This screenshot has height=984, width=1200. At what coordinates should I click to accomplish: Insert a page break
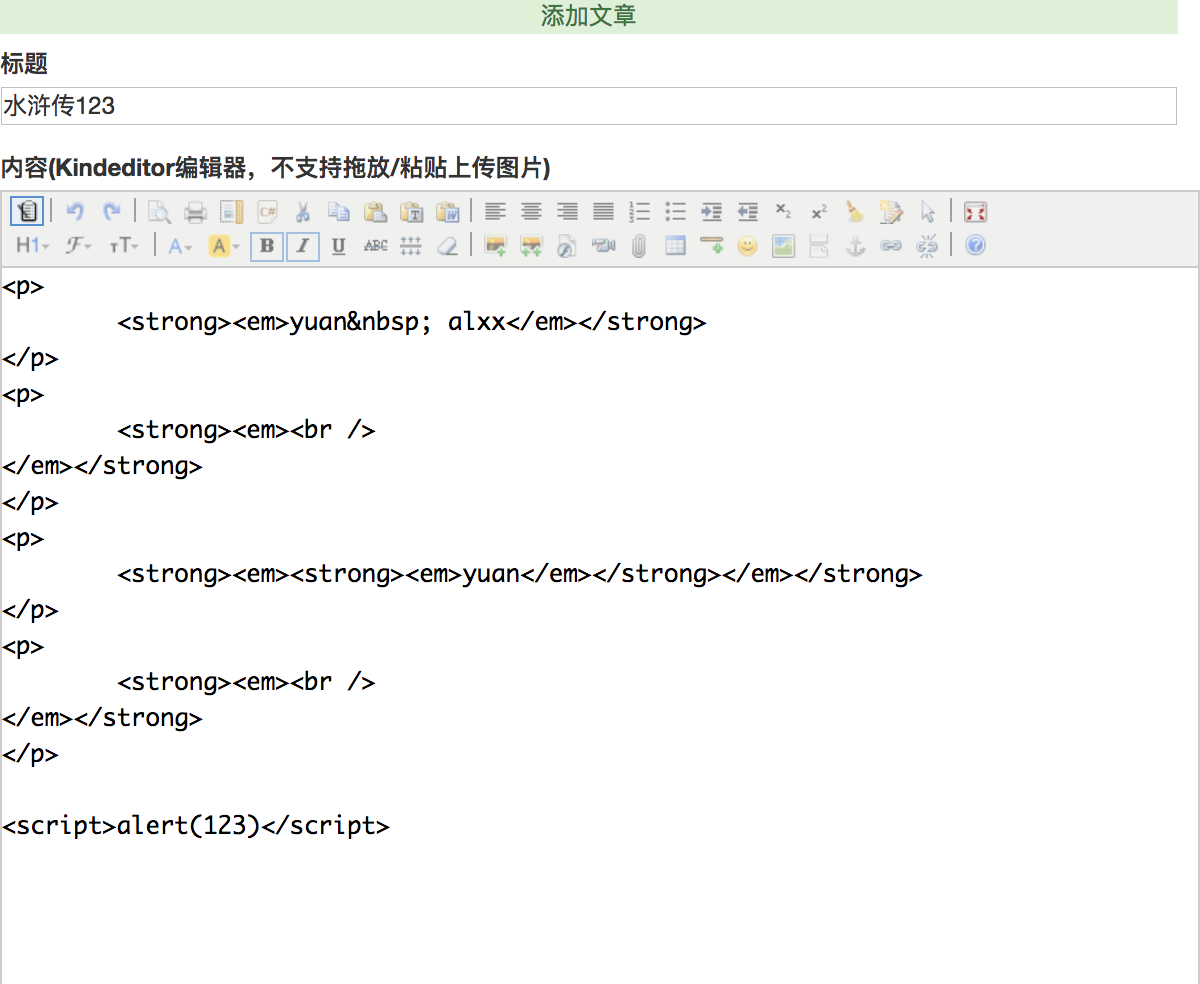coord(819,245)
